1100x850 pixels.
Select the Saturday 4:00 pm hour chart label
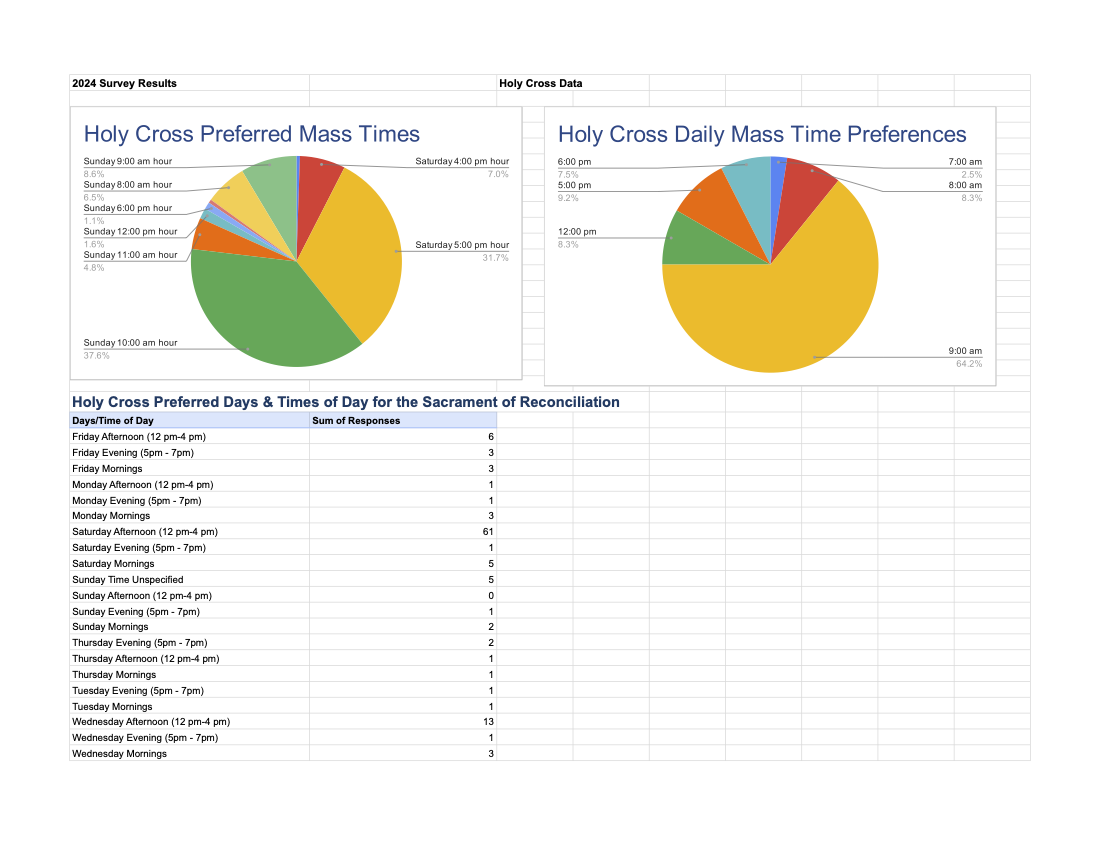coord(462,161)
